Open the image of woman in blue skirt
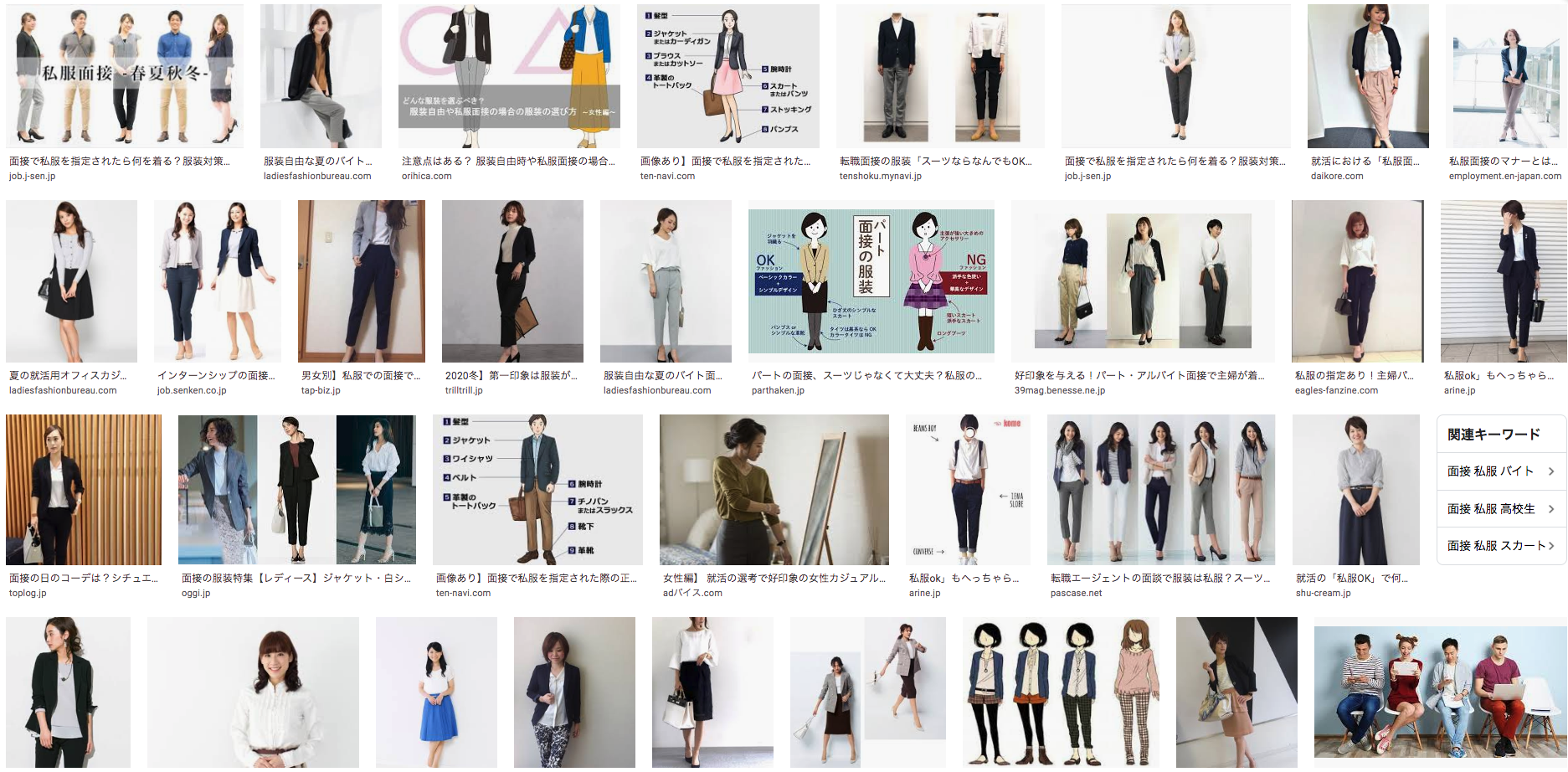1568x772 pixels. click(x=435, y=692)
